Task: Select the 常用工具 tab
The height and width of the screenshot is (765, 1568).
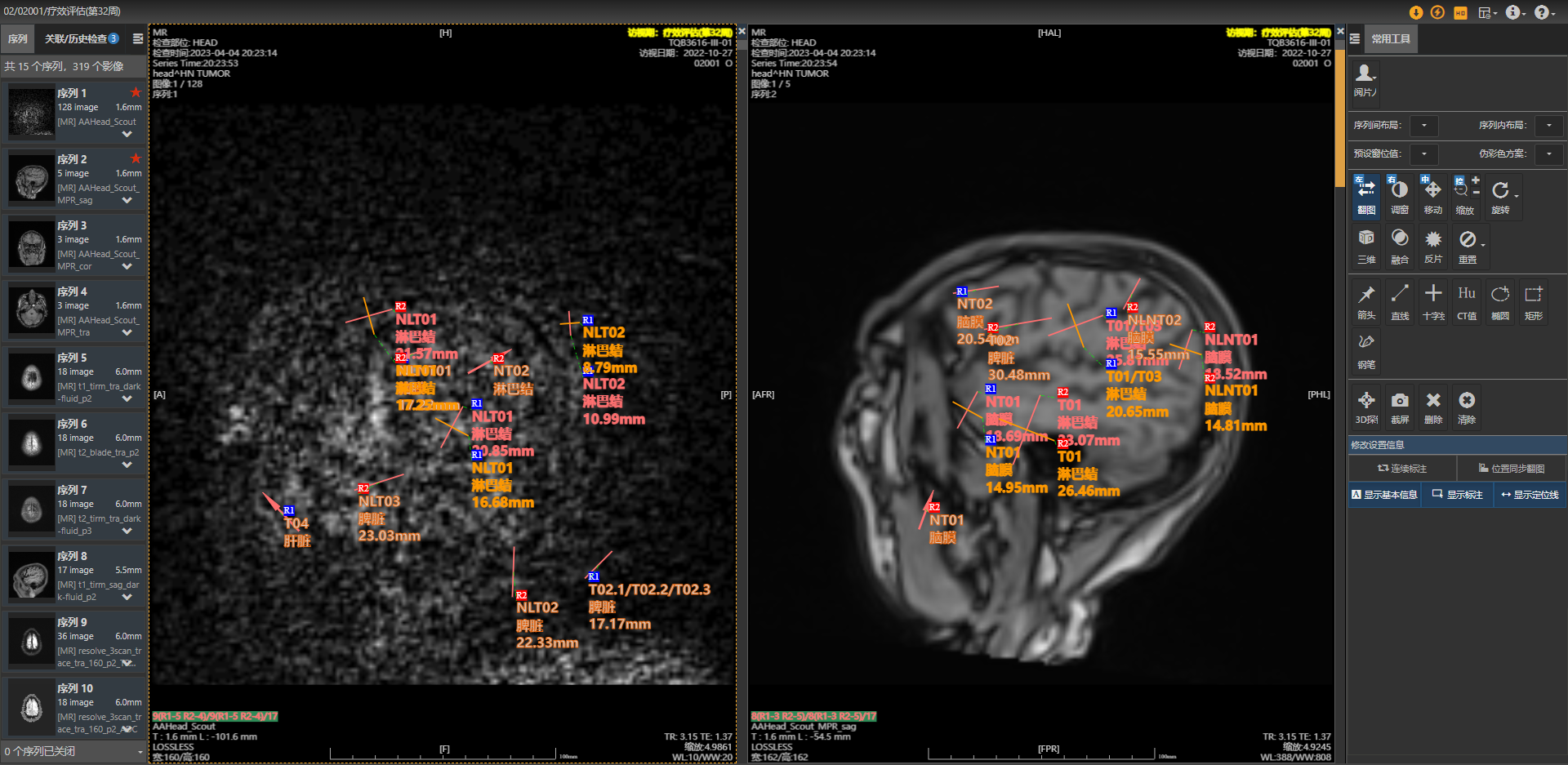Action: click(1391, 38)
